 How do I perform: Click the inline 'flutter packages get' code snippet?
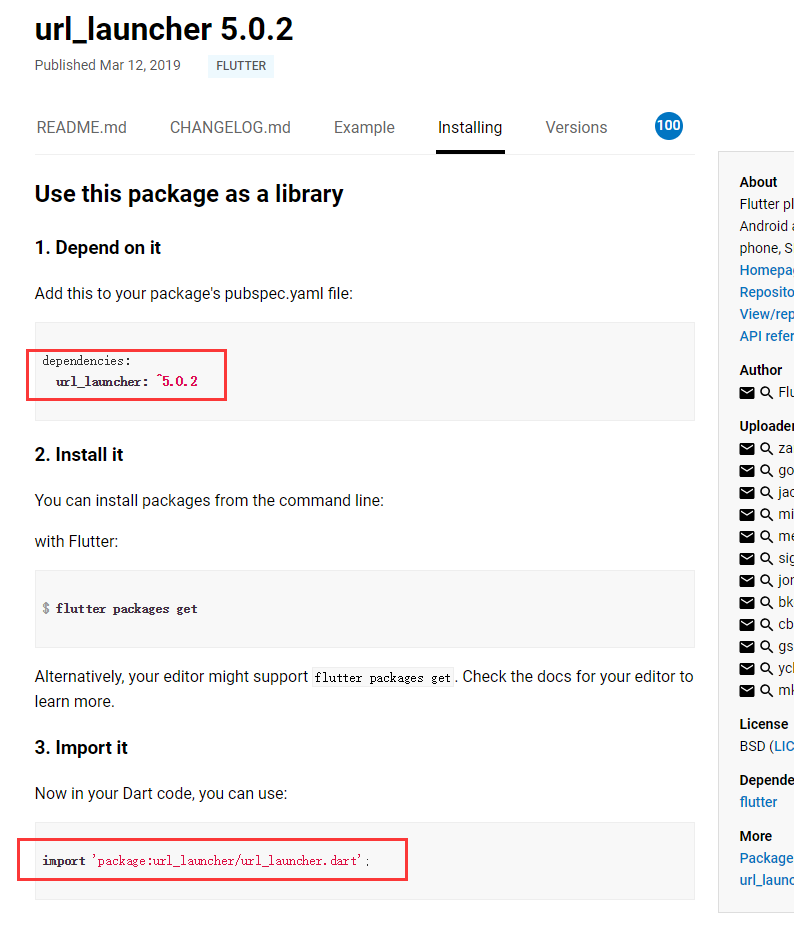383,678
